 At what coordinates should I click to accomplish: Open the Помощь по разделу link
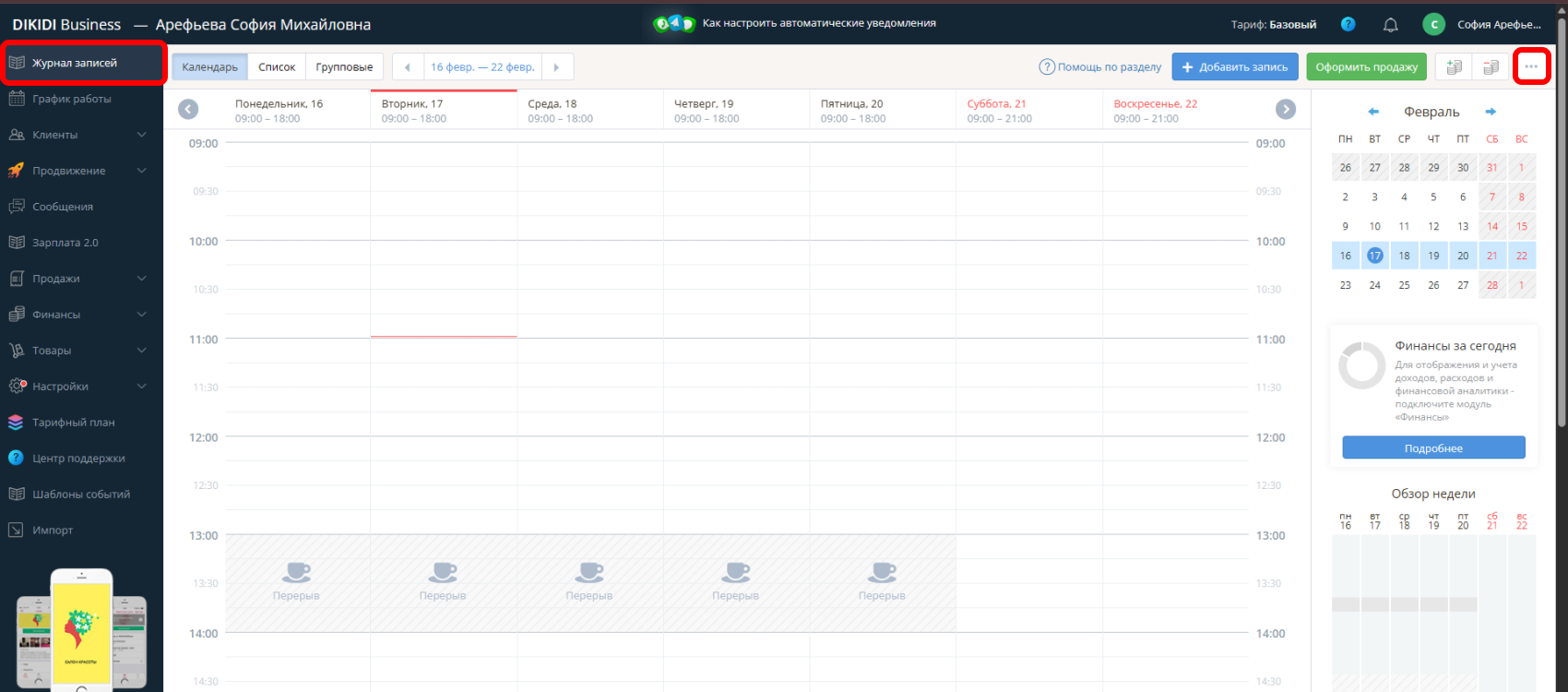click(x=1100, y=67)
